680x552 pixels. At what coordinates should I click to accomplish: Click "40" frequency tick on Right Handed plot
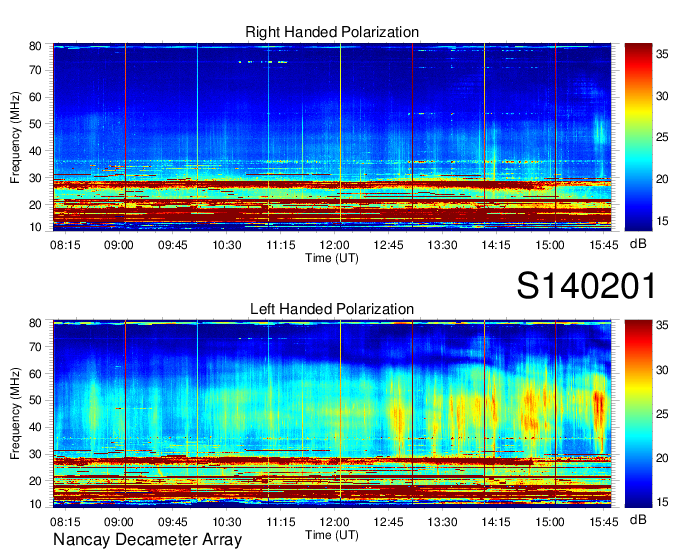pos(36,151)
